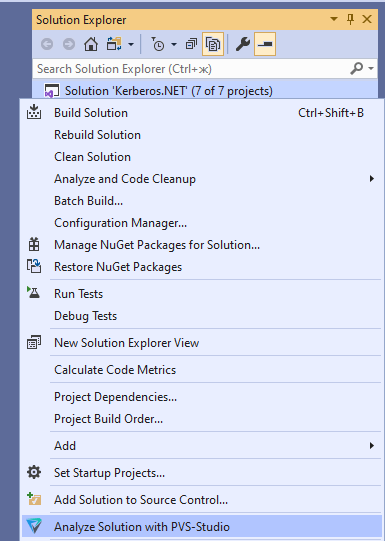Click the Pending Changes Filter clock icon
The image size is (385, 541).
pos(158,44)
